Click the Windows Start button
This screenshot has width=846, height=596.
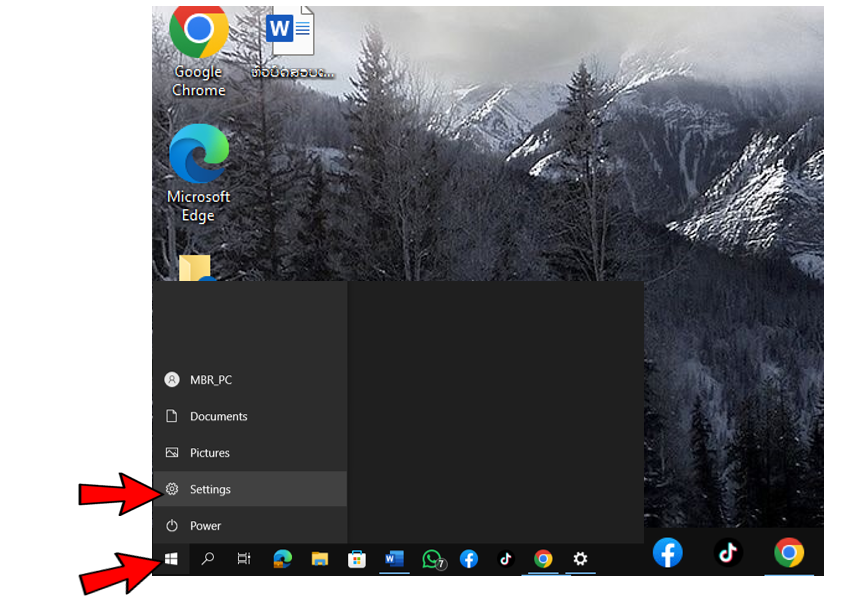171,559
